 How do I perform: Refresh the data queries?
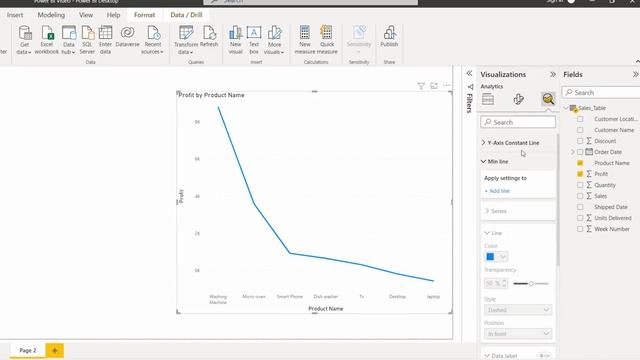point(209,37)
